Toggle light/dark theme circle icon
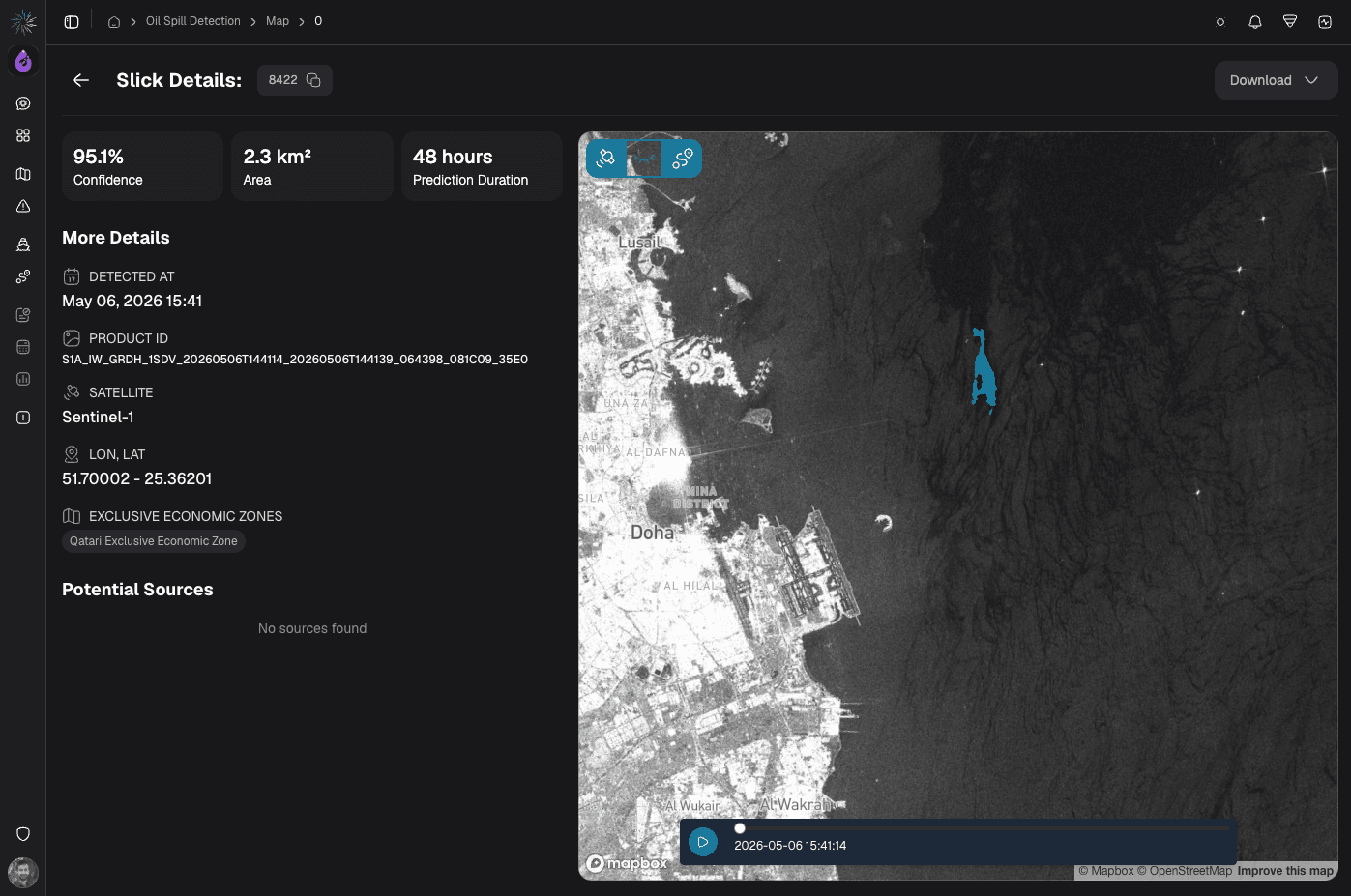The width and height of the screenshot is (1351, 896). (x=1220, y=22)
